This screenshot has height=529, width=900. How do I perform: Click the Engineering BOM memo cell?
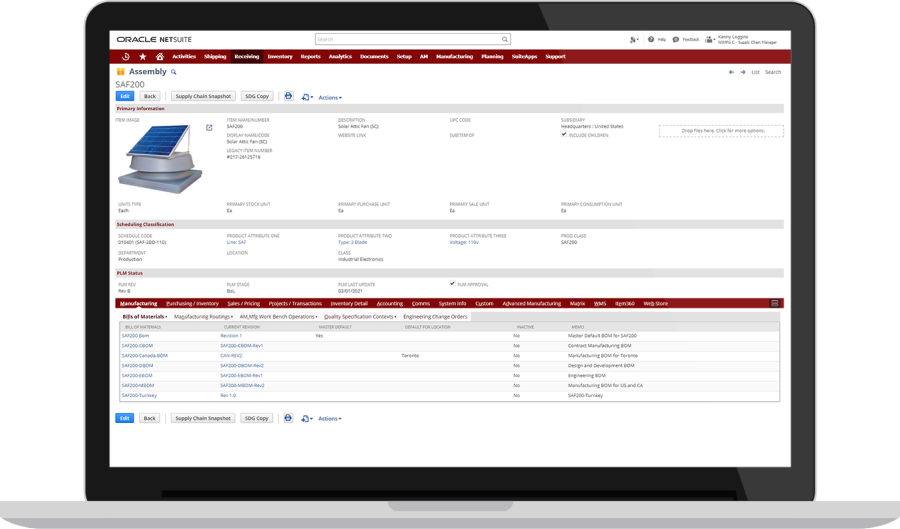coord(587,376)
